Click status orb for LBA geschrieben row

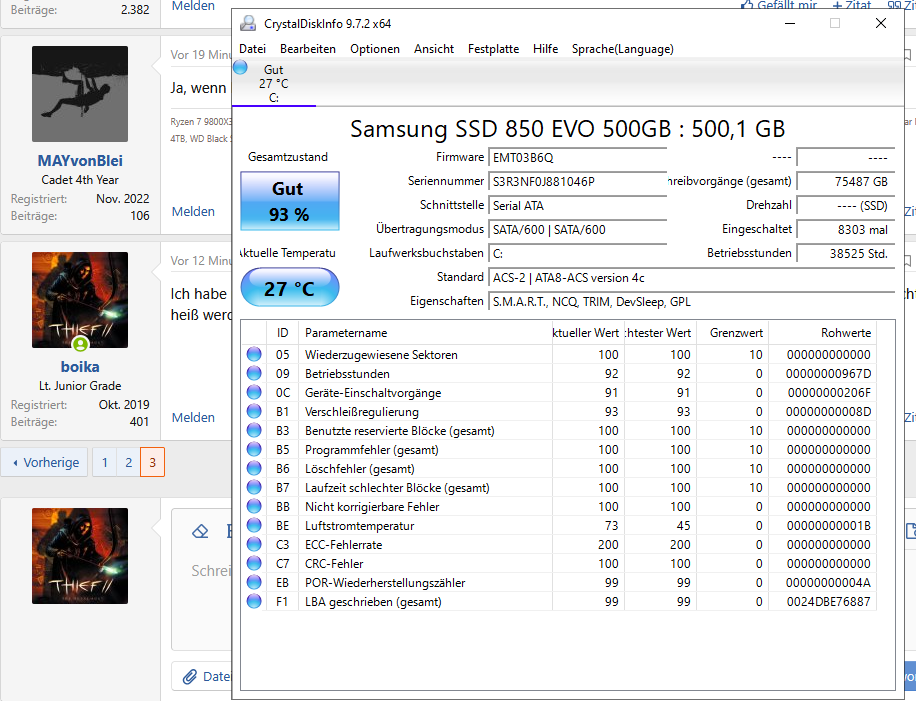click(254, 601)
